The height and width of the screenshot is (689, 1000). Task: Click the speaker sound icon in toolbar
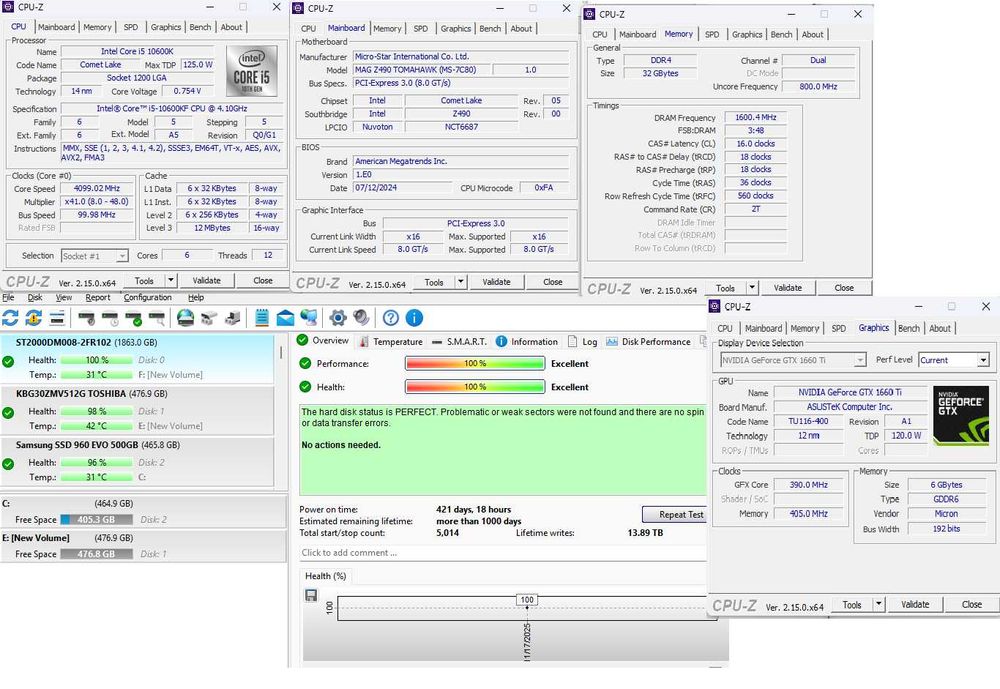[362, 318]
